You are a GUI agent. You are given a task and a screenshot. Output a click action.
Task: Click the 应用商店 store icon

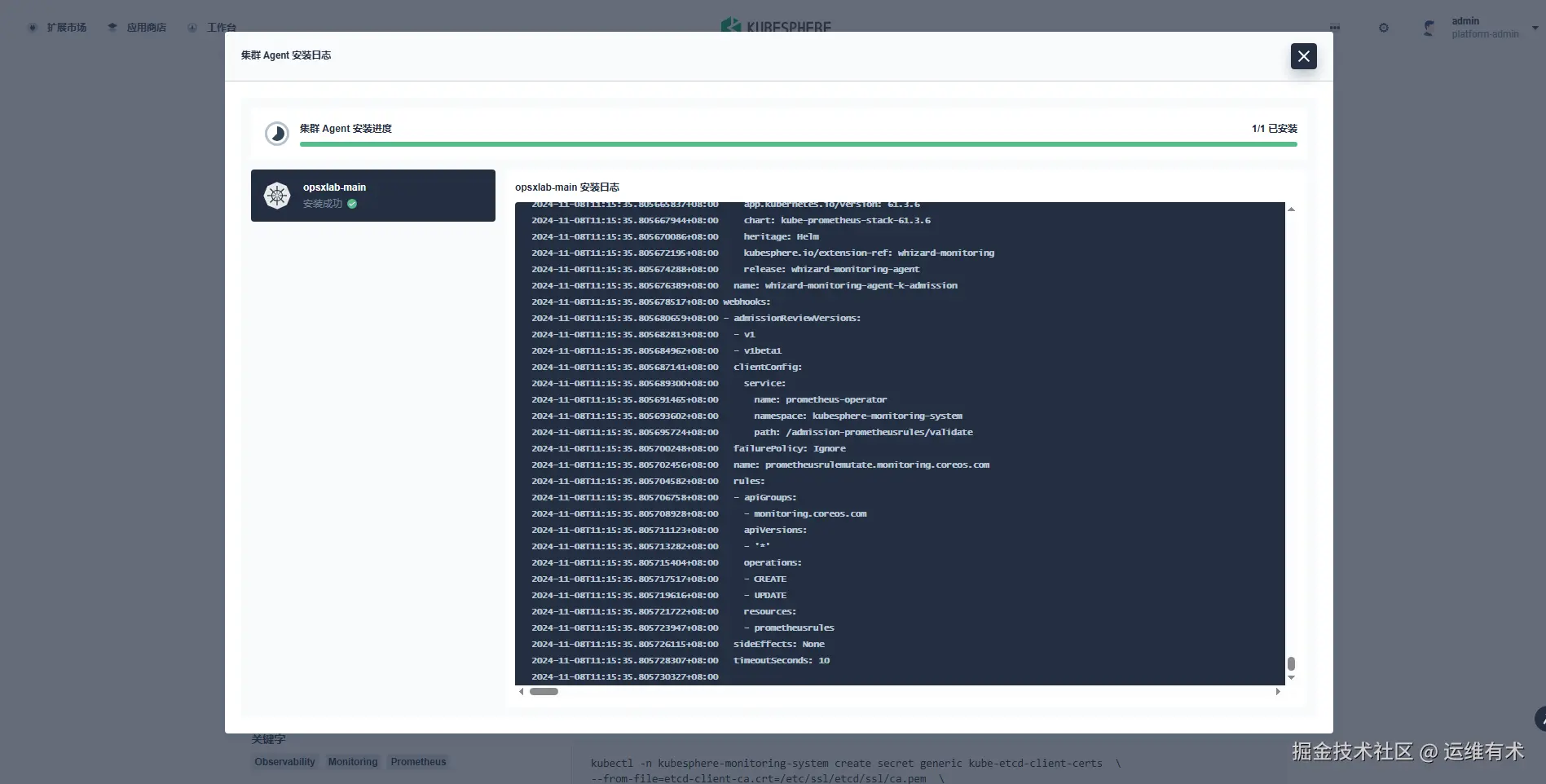point(112,25)
